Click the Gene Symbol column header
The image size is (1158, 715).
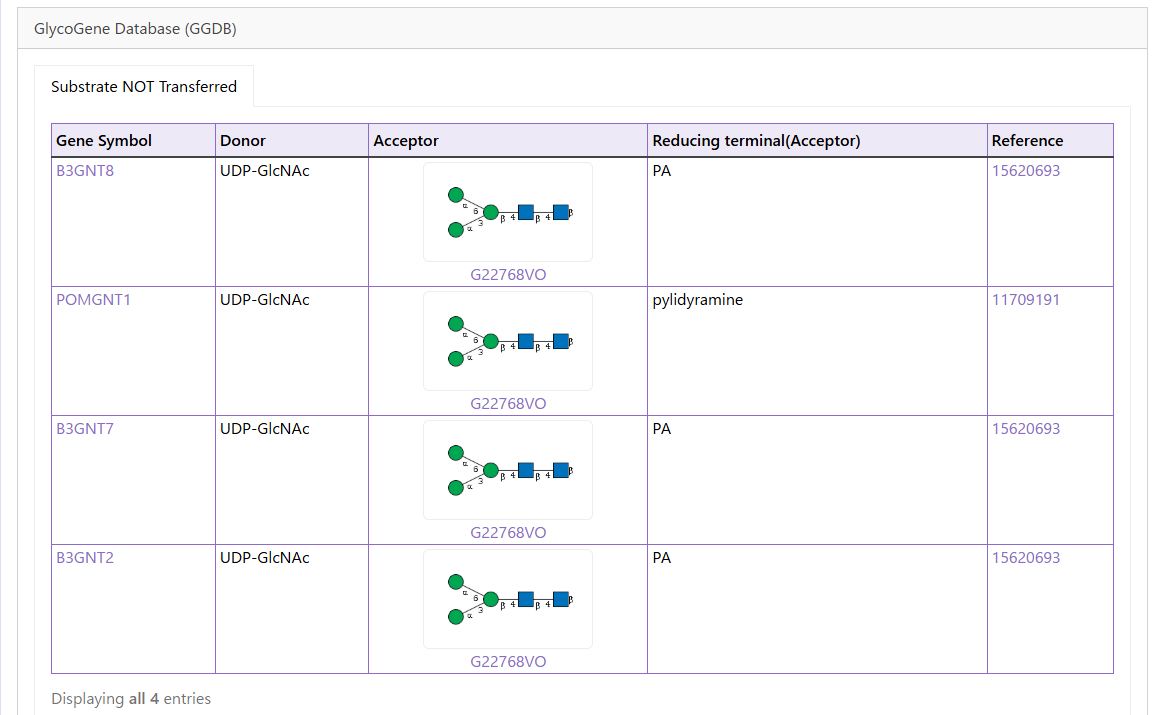(104, 141)
